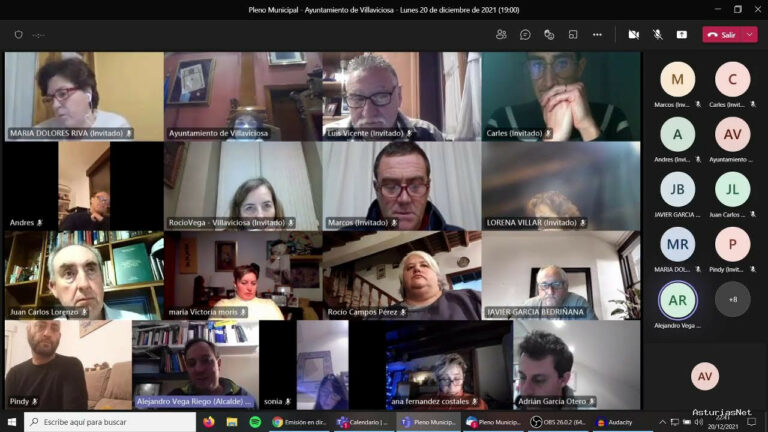Toggle the camera on or off
The width and height of the screenshot is (768, 432).
click(633, 34)
